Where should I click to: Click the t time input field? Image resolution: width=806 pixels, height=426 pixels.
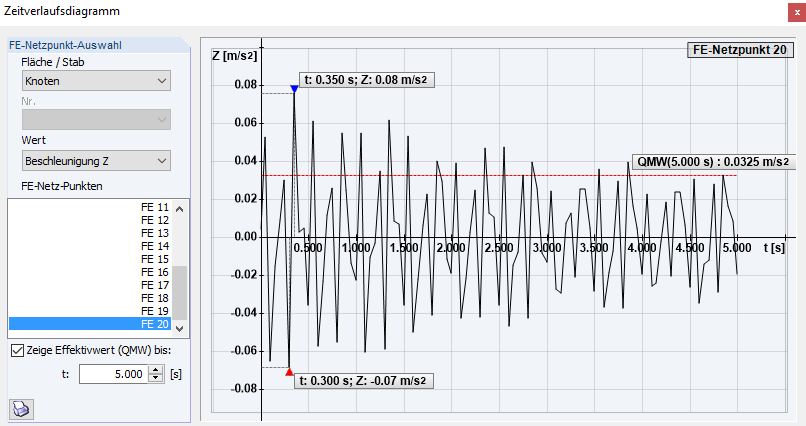pos(114,374)
